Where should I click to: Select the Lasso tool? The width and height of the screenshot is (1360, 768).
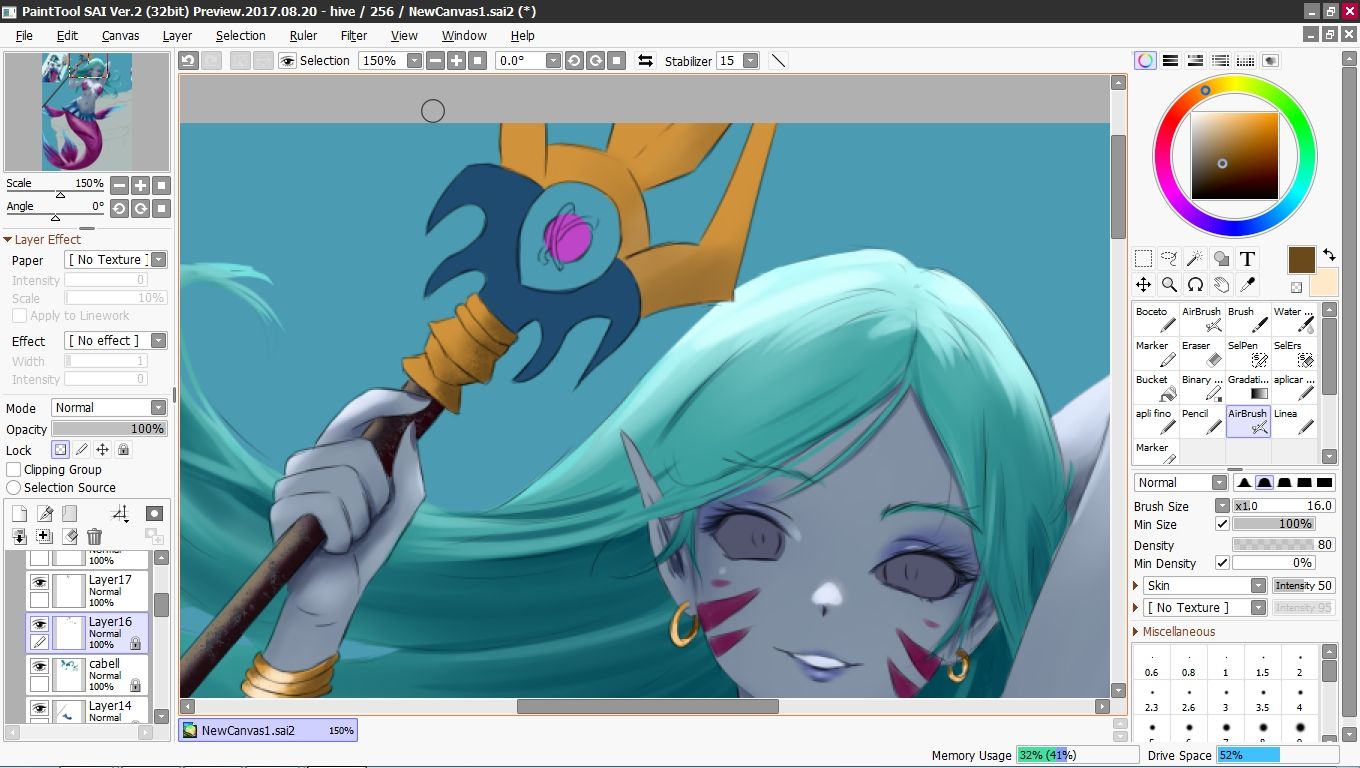1169,259
